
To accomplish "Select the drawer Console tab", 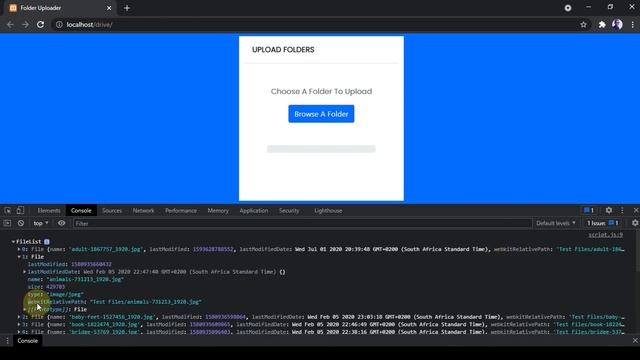I will 27,340.
